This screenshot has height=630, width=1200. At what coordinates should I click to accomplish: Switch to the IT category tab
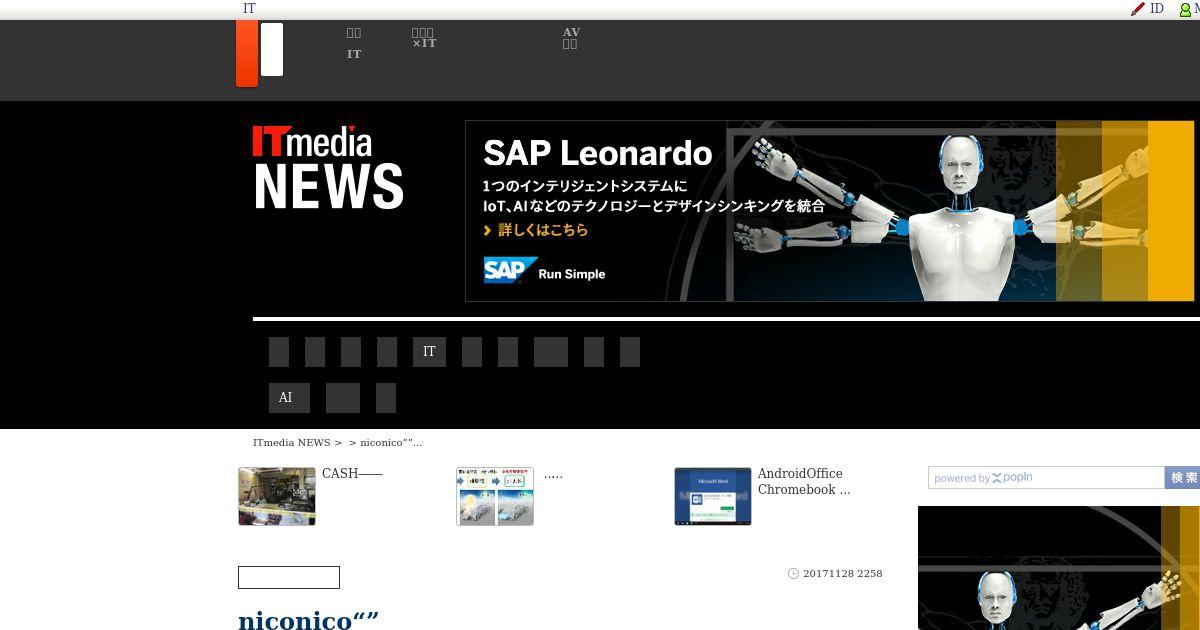[x=429, y=352]
